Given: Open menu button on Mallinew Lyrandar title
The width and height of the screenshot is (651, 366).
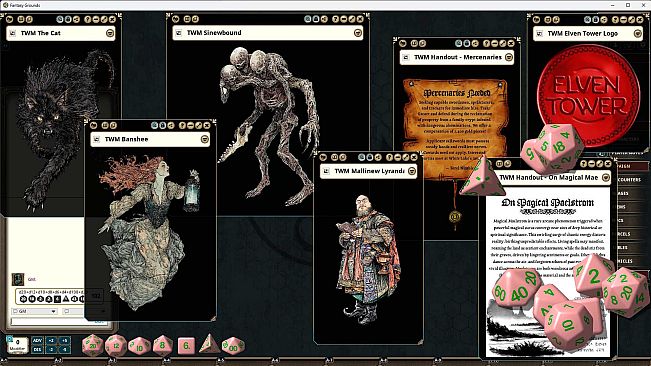Looking at the screenshot, I should [x=412, y=171].
